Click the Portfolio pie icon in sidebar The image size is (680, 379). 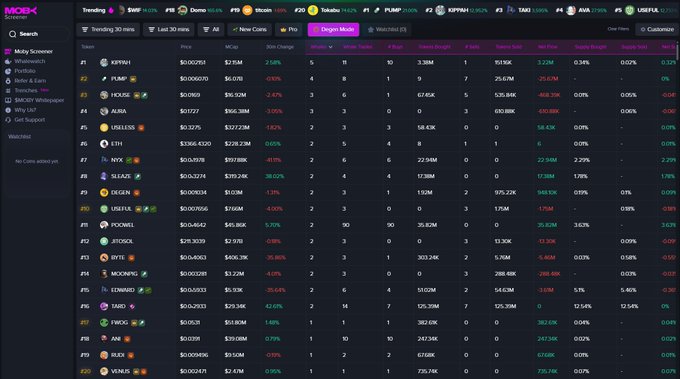(8, 71)
